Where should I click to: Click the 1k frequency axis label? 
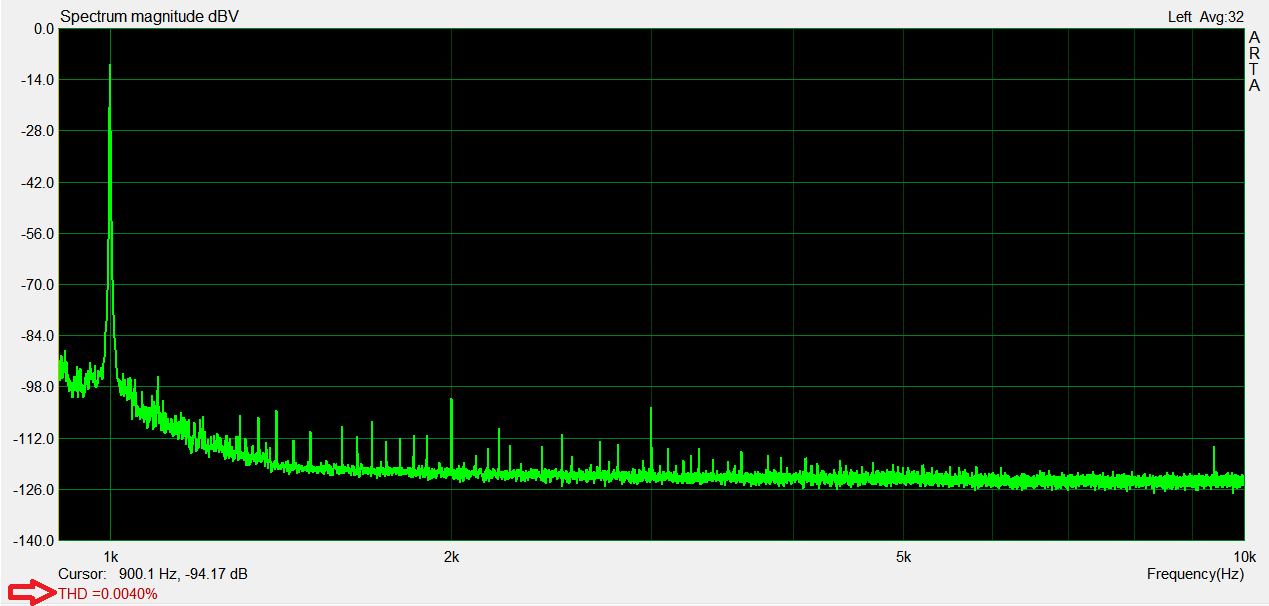point(110,557)
